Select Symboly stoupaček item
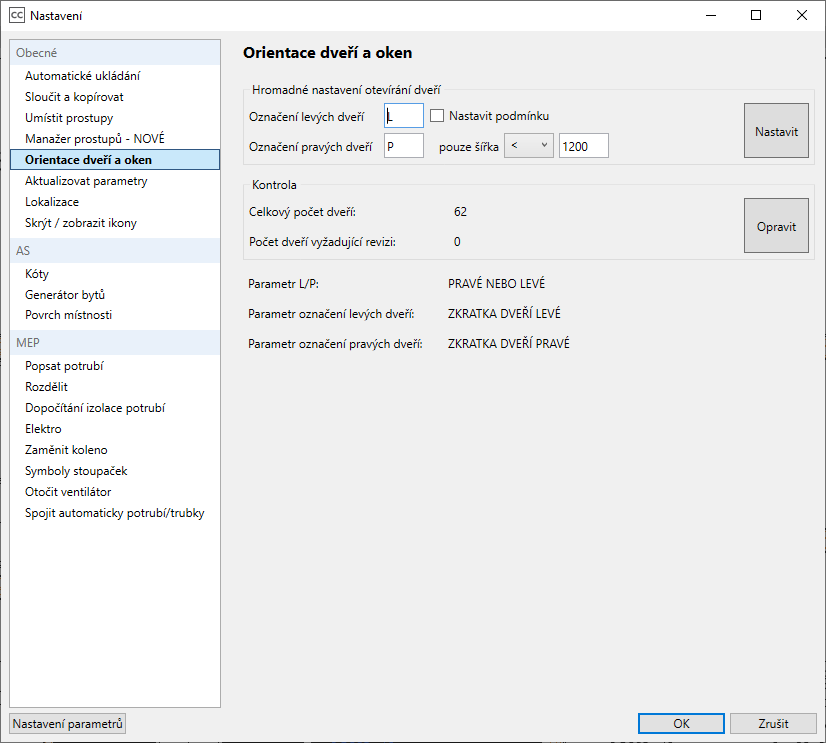 tap(115, 471)
